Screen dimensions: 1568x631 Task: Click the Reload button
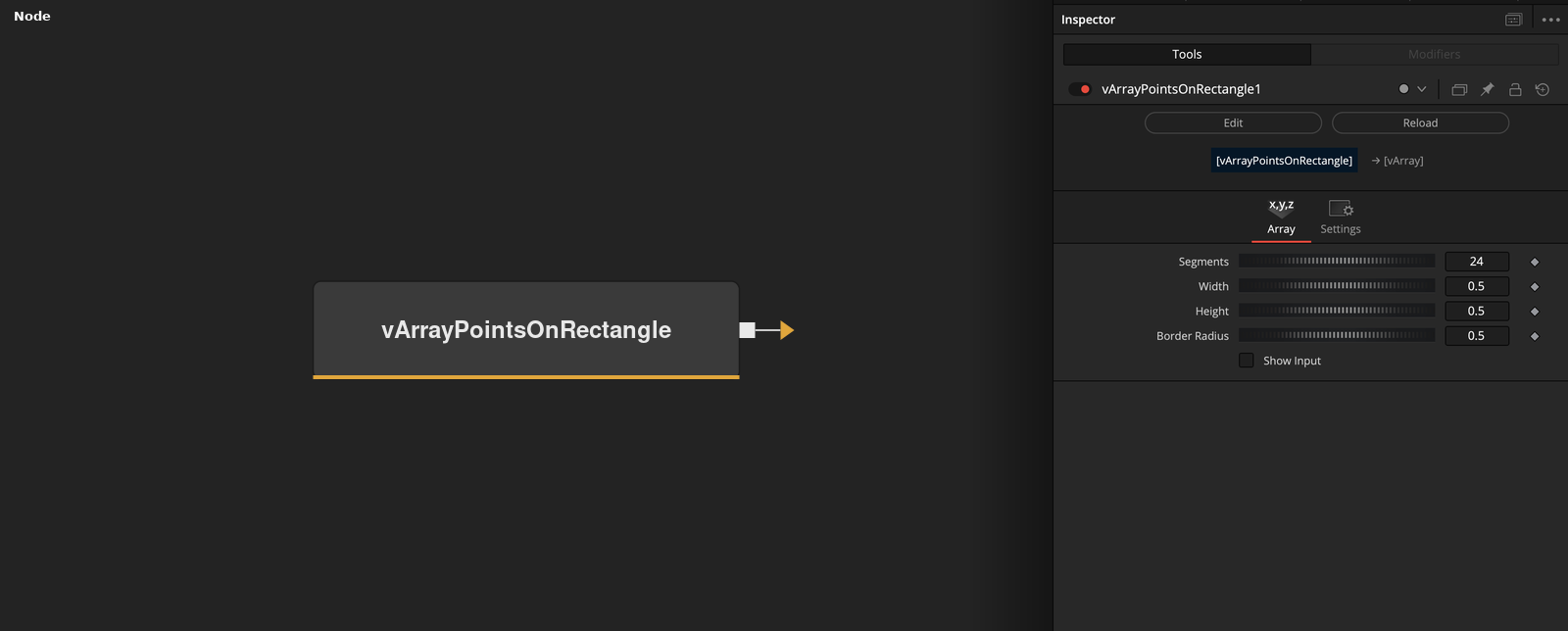point(1420,122)
